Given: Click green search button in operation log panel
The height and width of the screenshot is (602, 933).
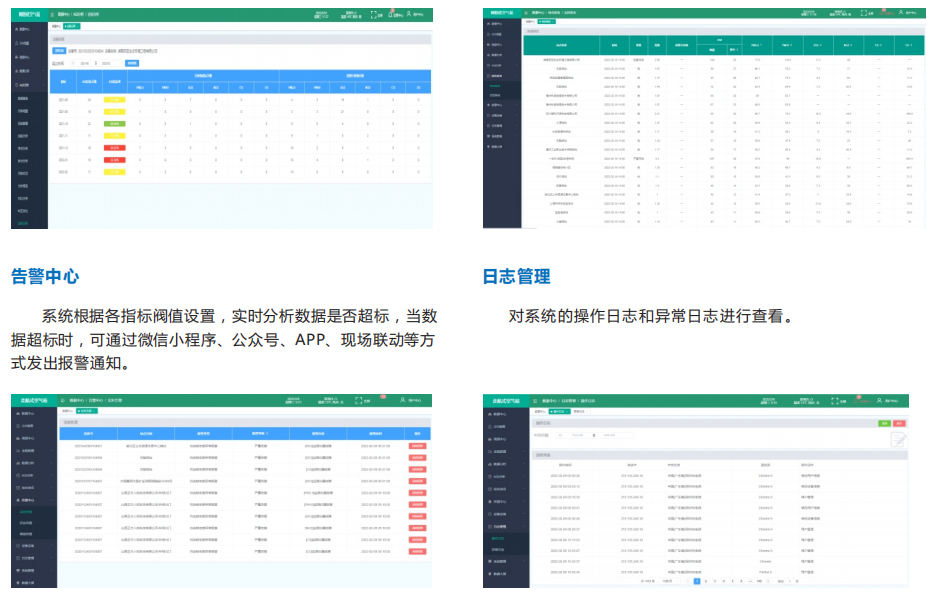Looking at the screenshot, I should coord(884,424).
